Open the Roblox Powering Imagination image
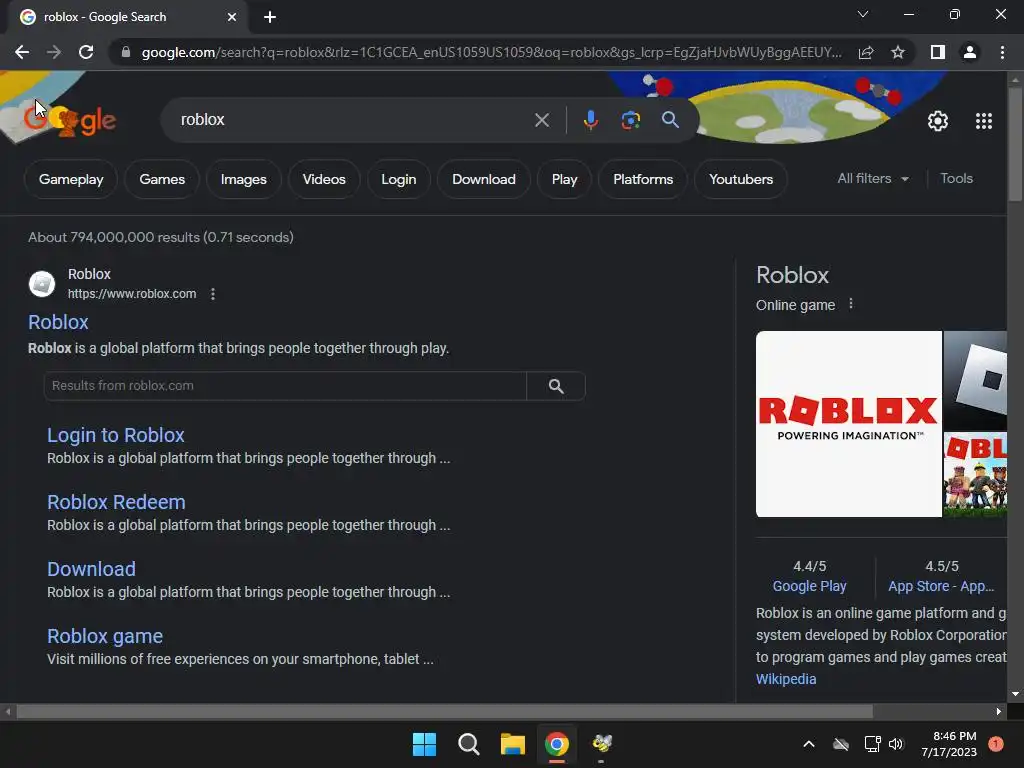 [x=848, y=424]
